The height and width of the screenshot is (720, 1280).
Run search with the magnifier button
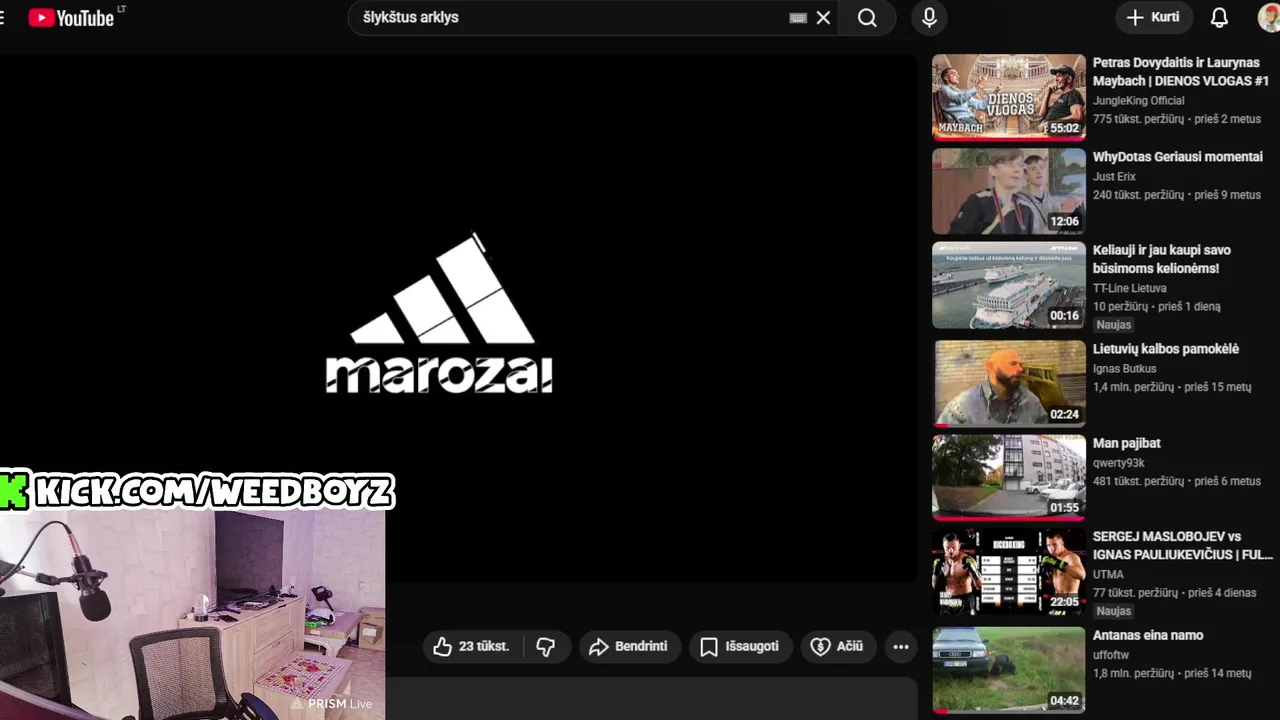click(867, 18)
